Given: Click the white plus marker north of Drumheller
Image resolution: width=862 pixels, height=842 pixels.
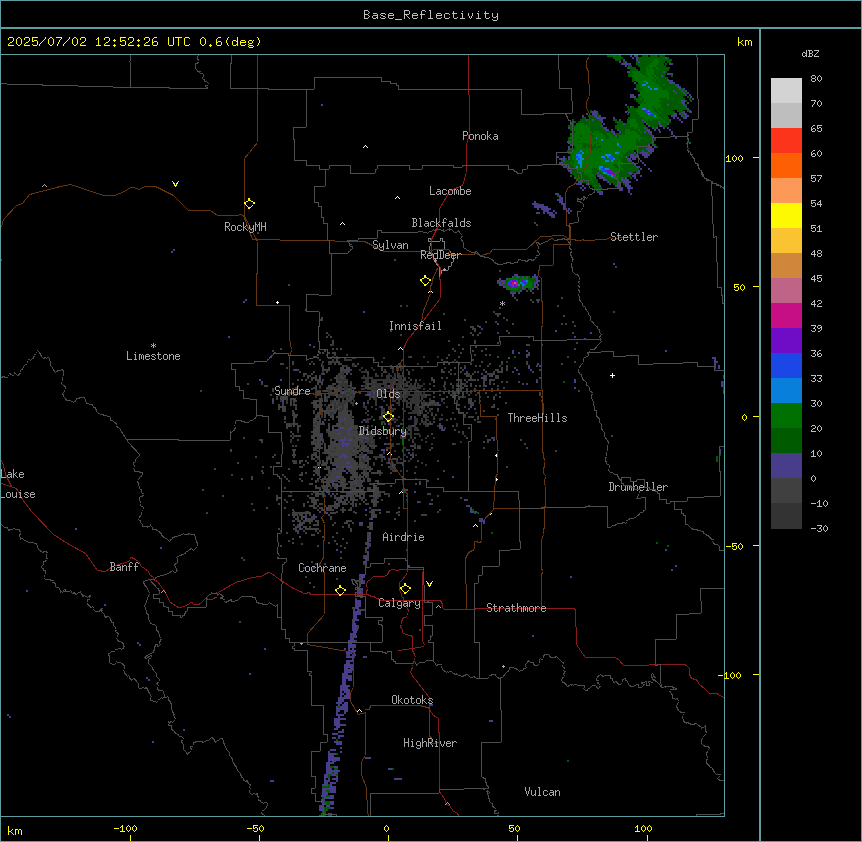Looking at the screenshot, I should pos(612,375).
